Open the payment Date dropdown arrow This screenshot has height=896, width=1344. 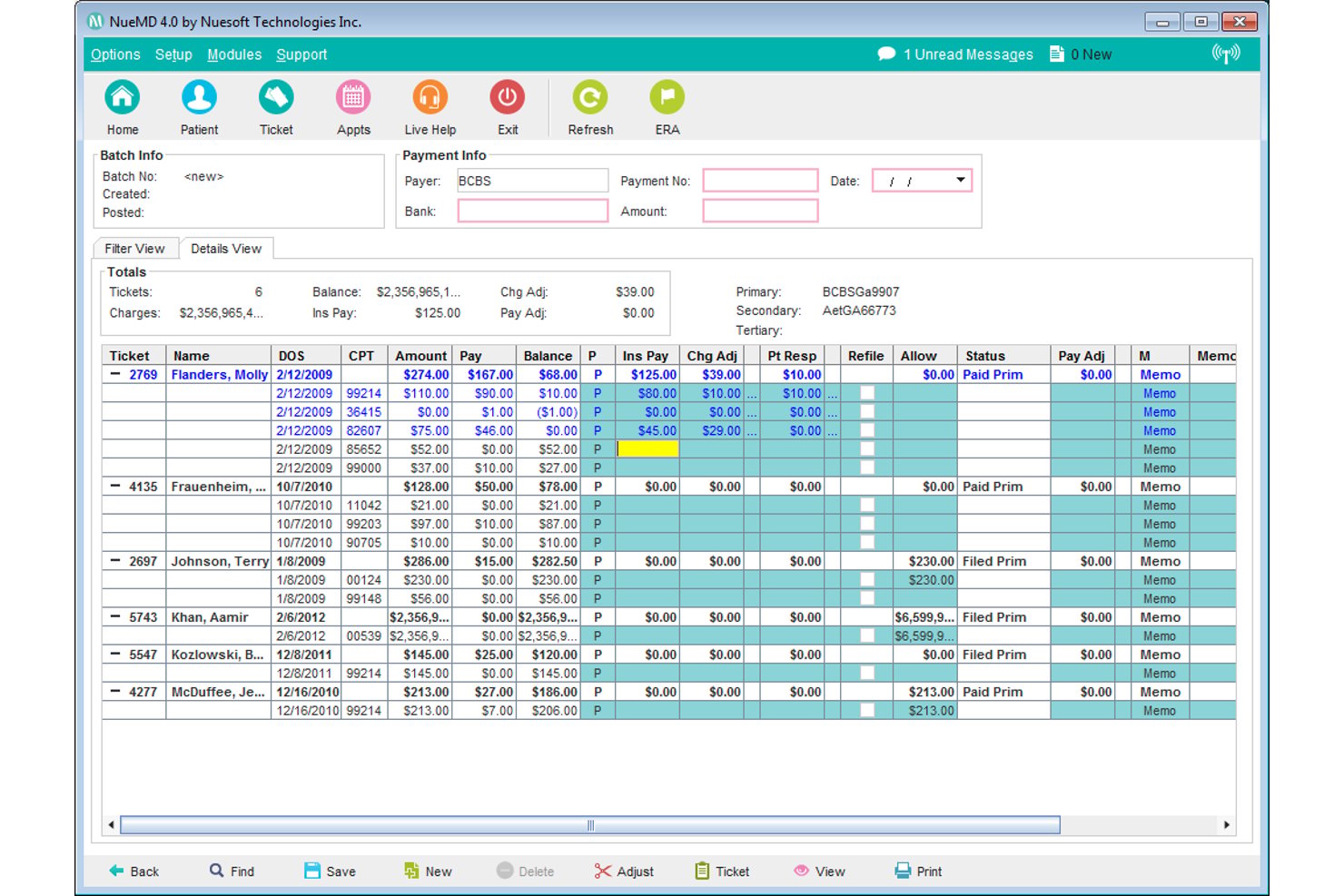[960, 180]
